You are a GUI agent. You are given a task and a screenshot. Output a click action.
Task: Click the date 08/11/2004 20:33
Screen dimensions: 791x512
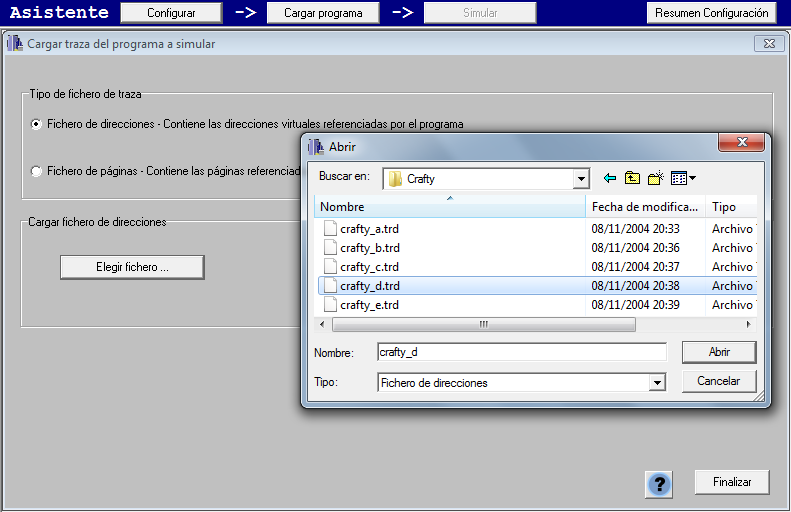[636, 229]
